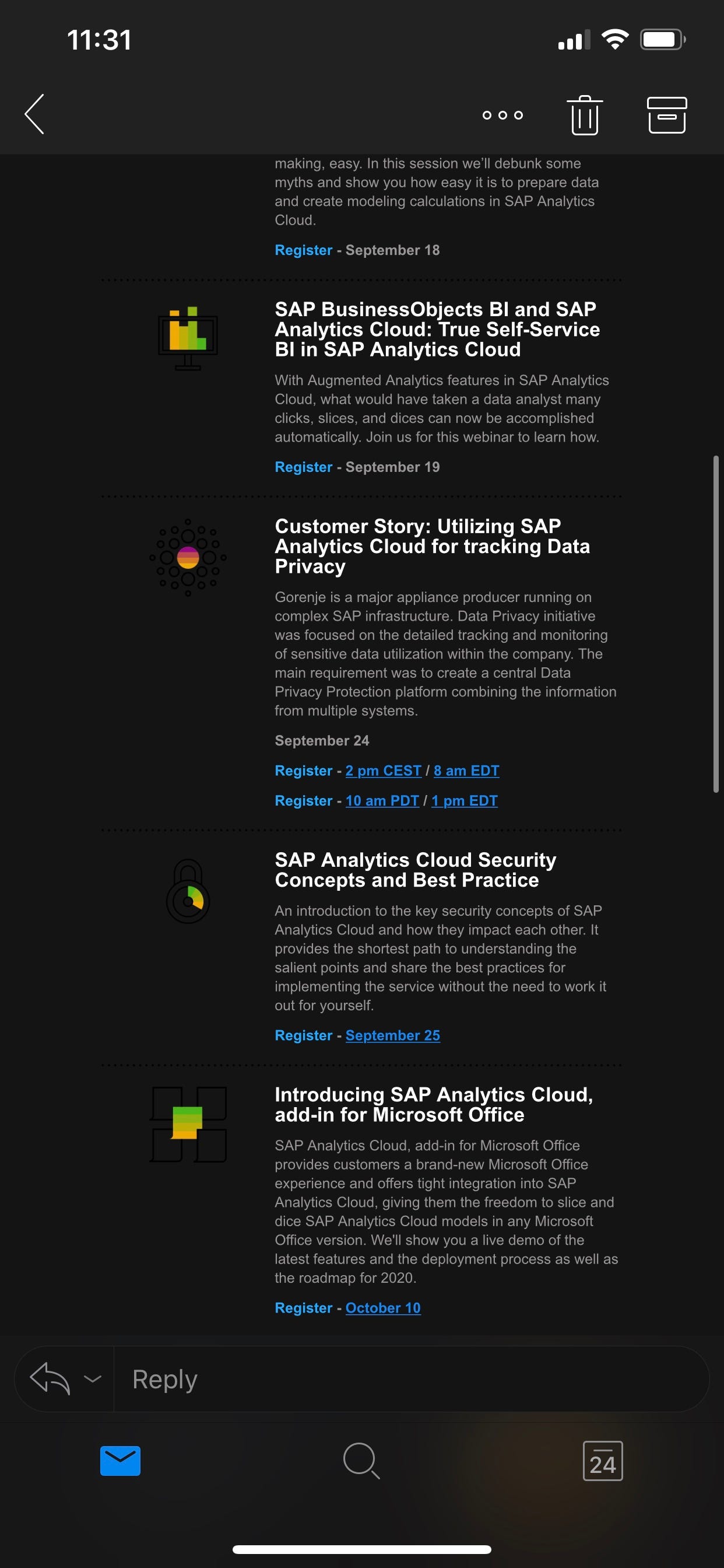Open the 8 am EDT registration link

click(x=466, y=771)
